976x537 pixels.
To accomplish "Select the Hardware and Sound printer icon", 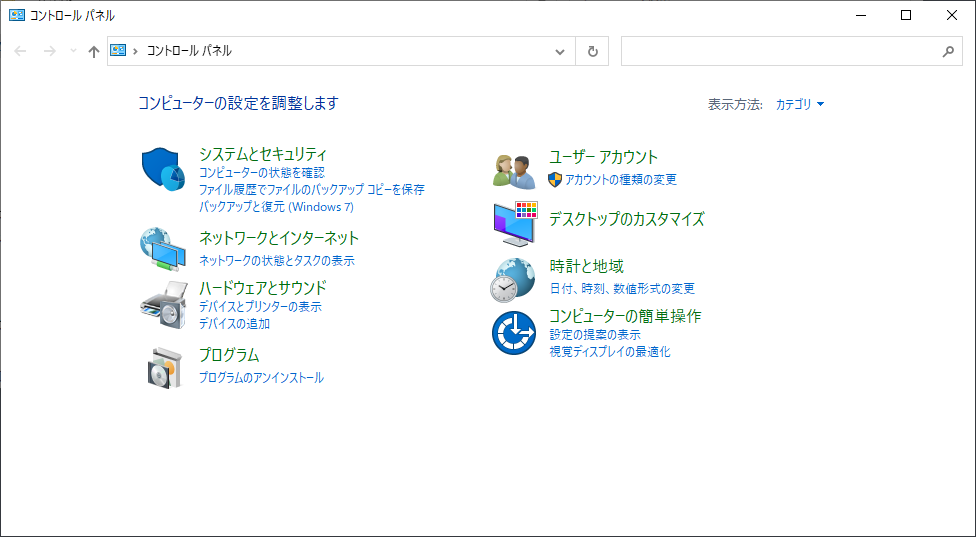I will (164, 304).
